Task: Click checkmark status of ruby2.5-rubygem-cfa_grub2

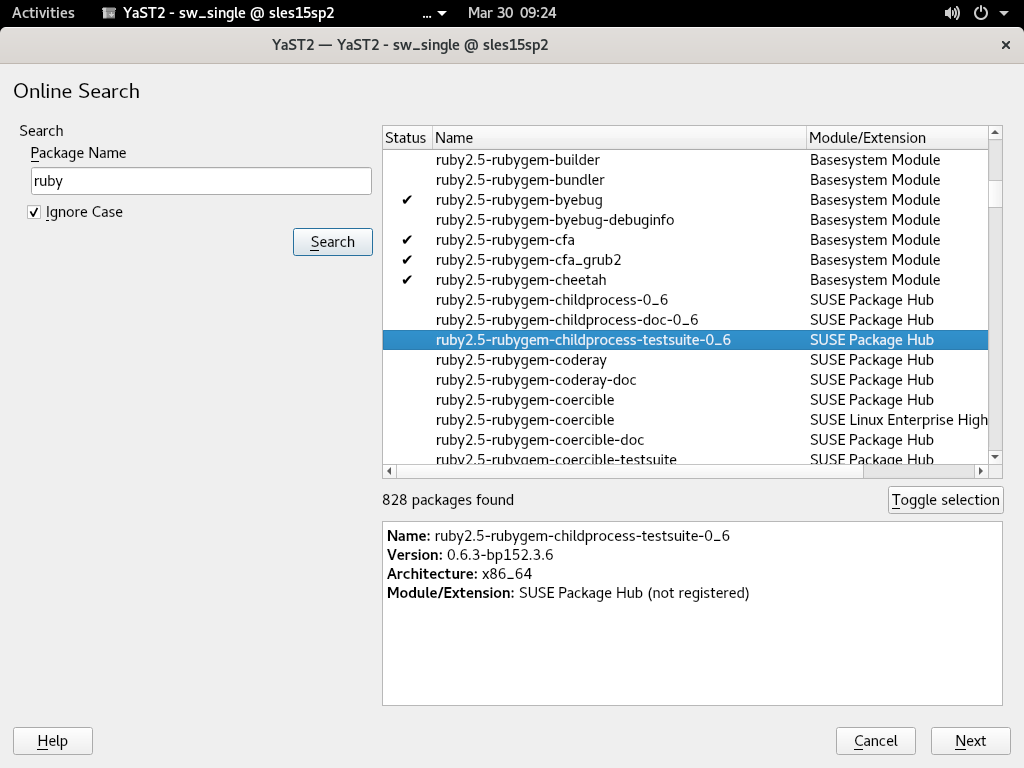Action: 407,260
